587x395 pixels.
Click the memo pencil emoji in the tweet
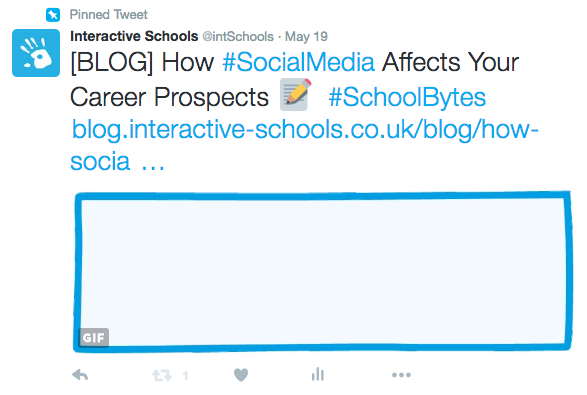coord(296,94)
